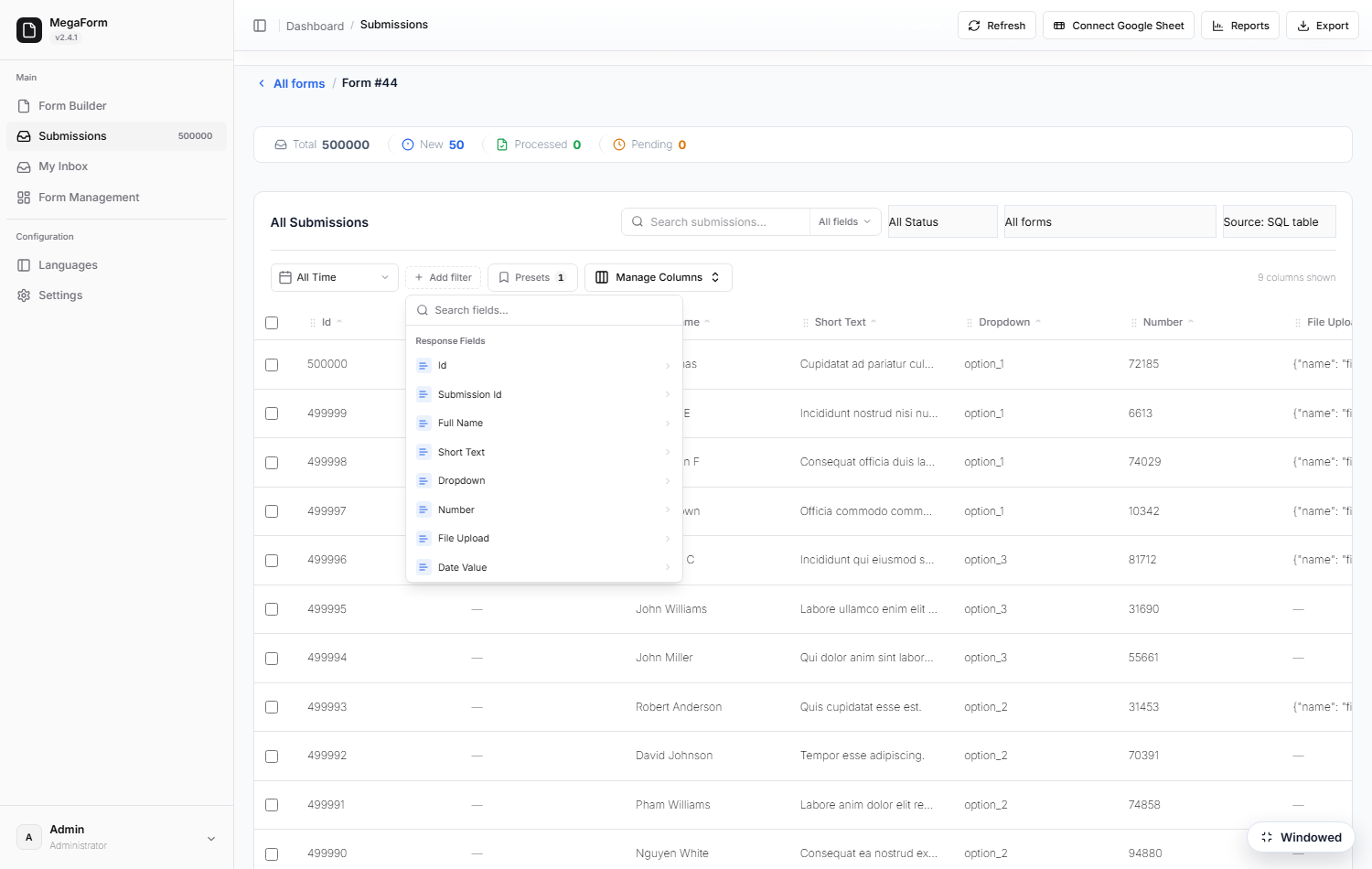
Task: Open the All Status dropdown
Action: coord(943,222)
